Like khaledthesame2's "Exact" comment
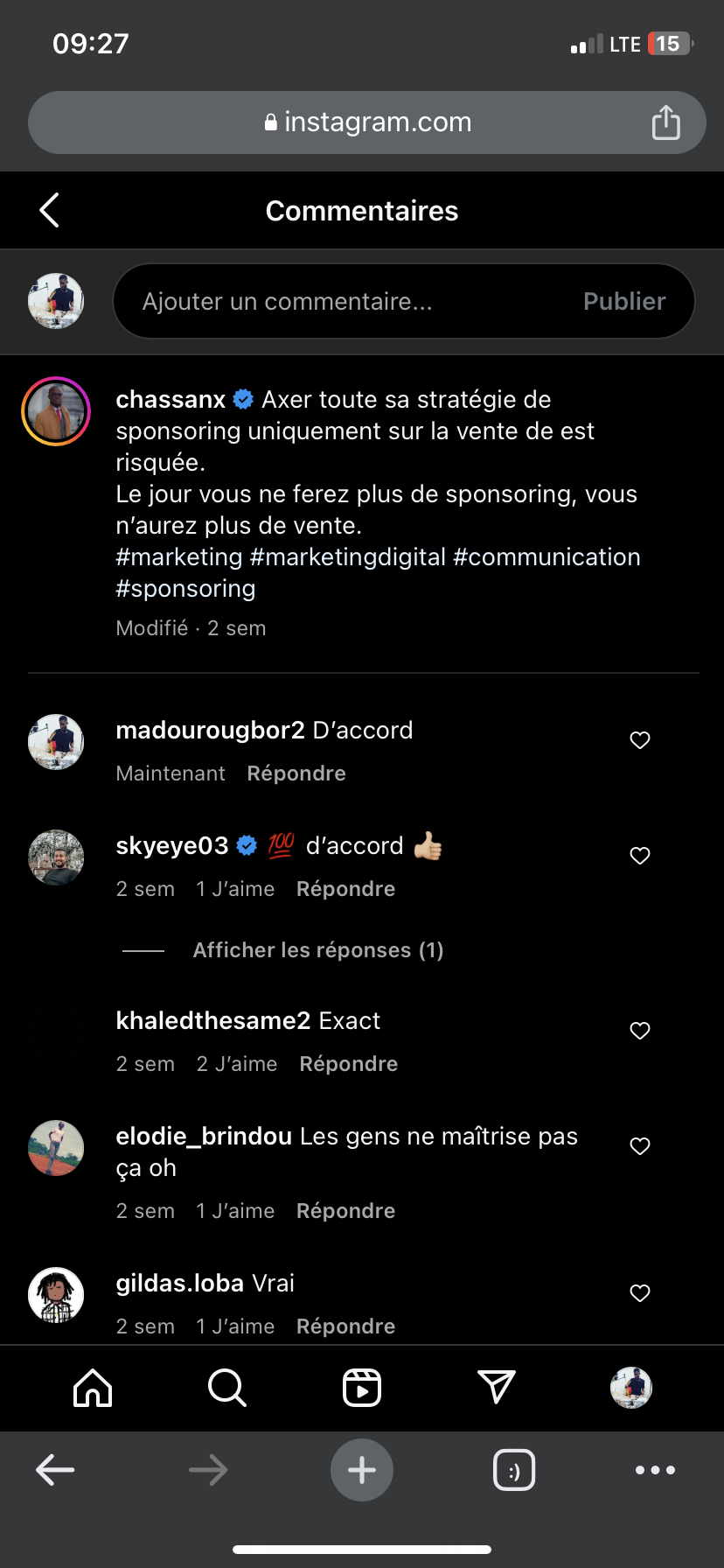The height and width of the screenshot is (1568, 724). [x=640, y=1031]
